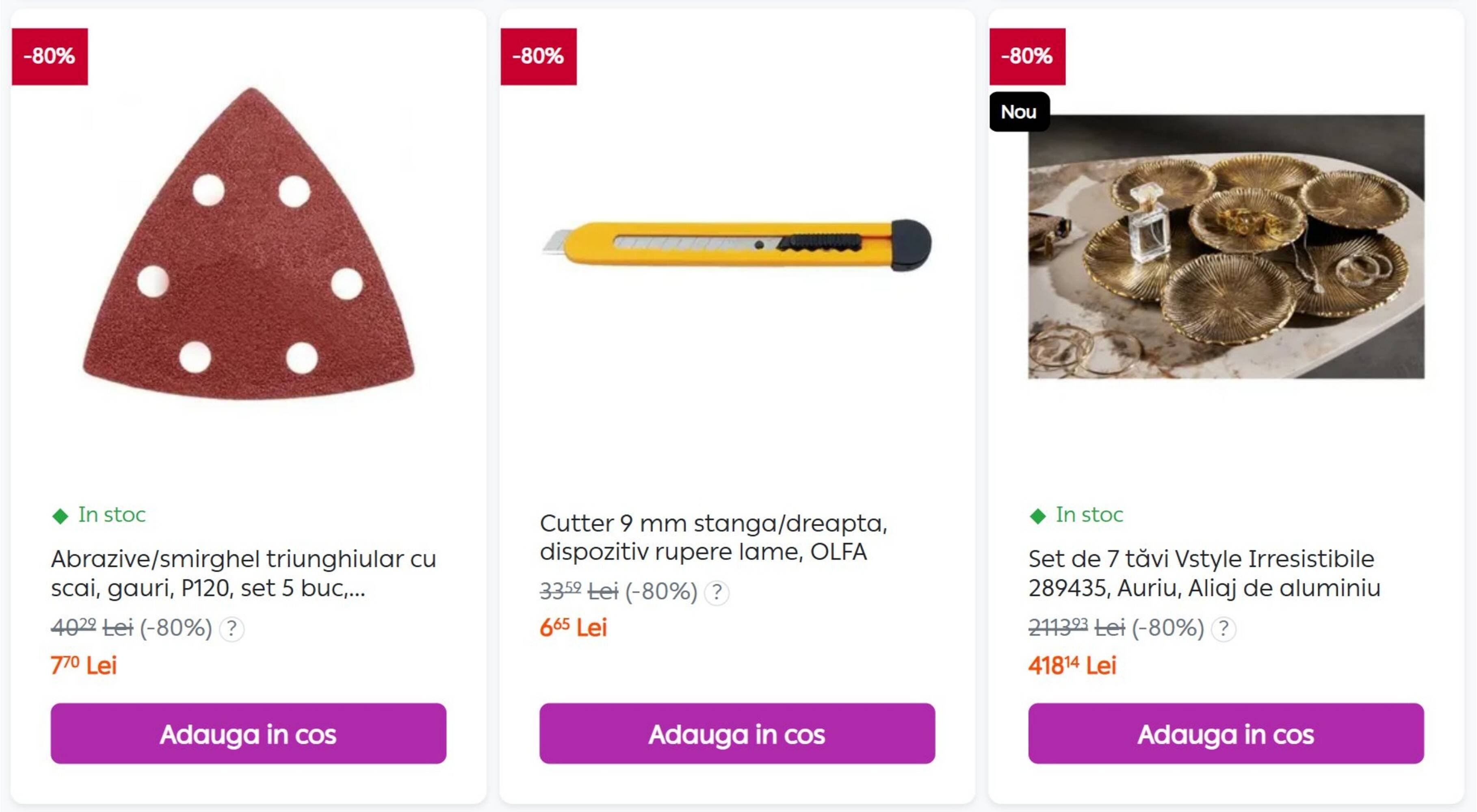Viewport: 1477px width, 812px height.
Task: Click the -80% badge on the cutter card
Action: pos(538,57)
